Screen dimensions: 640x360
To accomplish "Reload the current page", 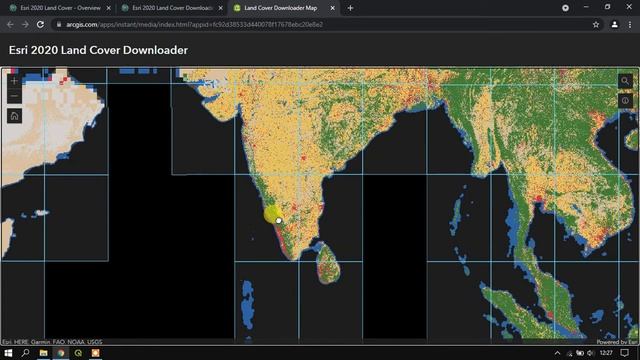I will [40, 24].
